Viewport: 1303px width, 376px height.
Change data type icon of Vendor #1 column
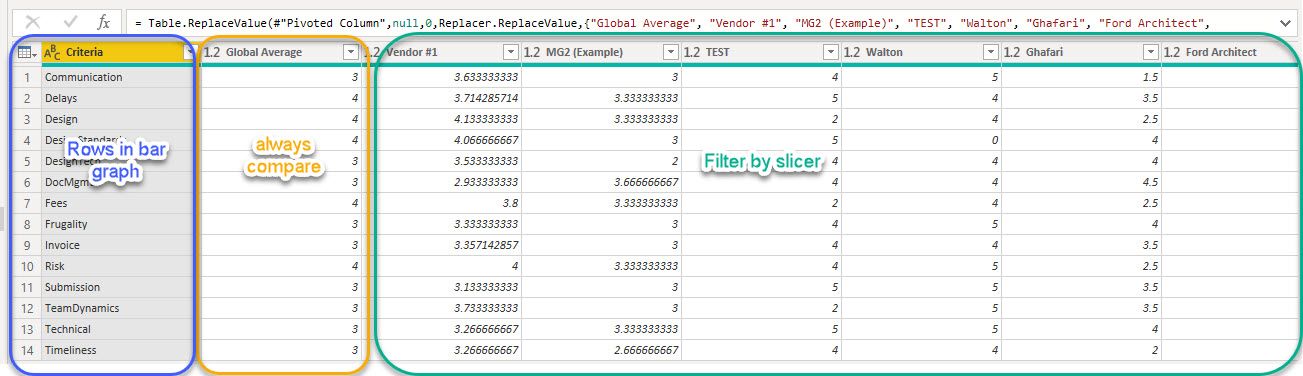click(x=371, y=52)
